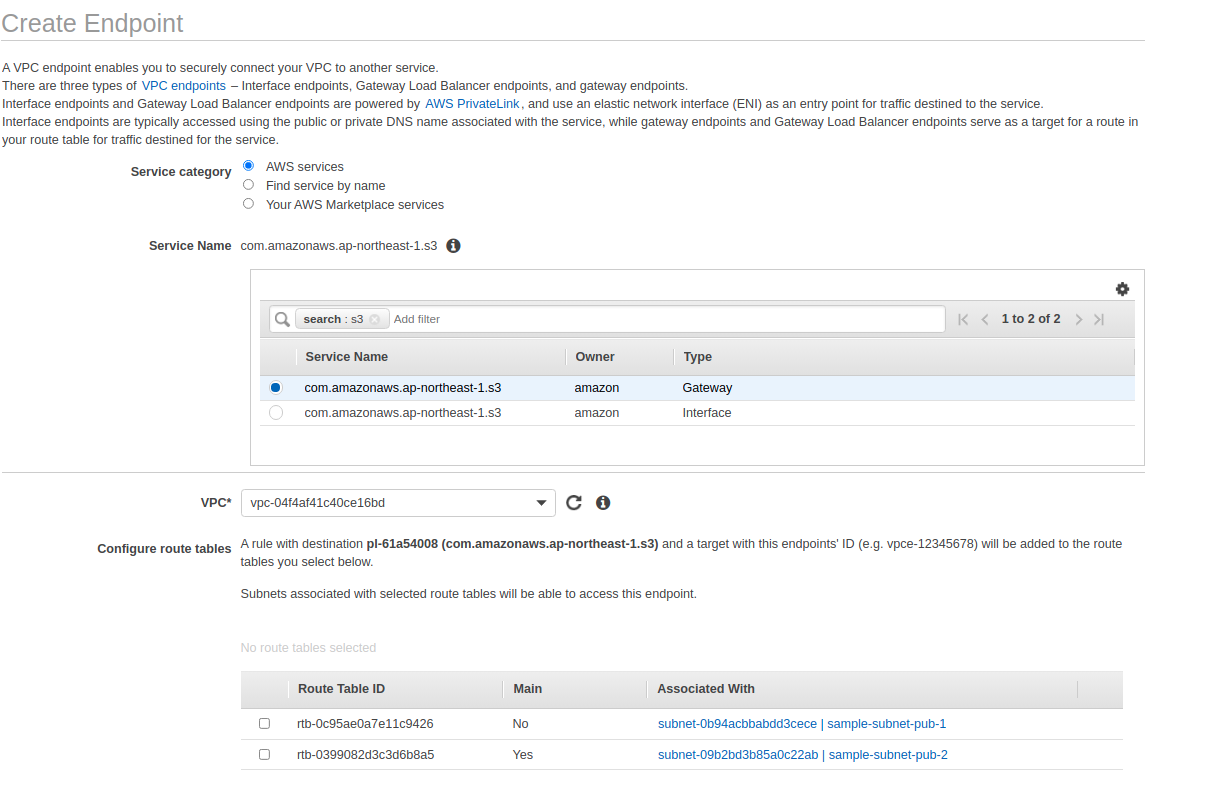1217x798 pixels.
Task: Check route table rtb-0399082d3c3d6b8a5
Action: point(264,755)
